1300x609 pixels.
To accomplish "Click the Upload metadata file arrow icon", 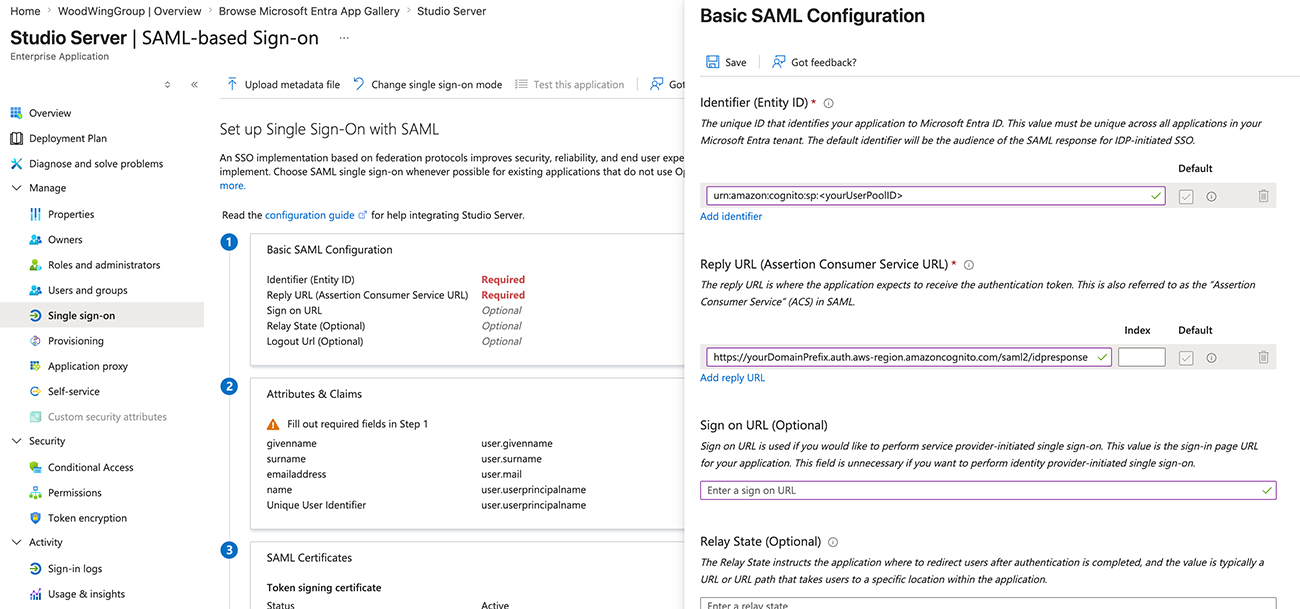I will pos(232,84).
